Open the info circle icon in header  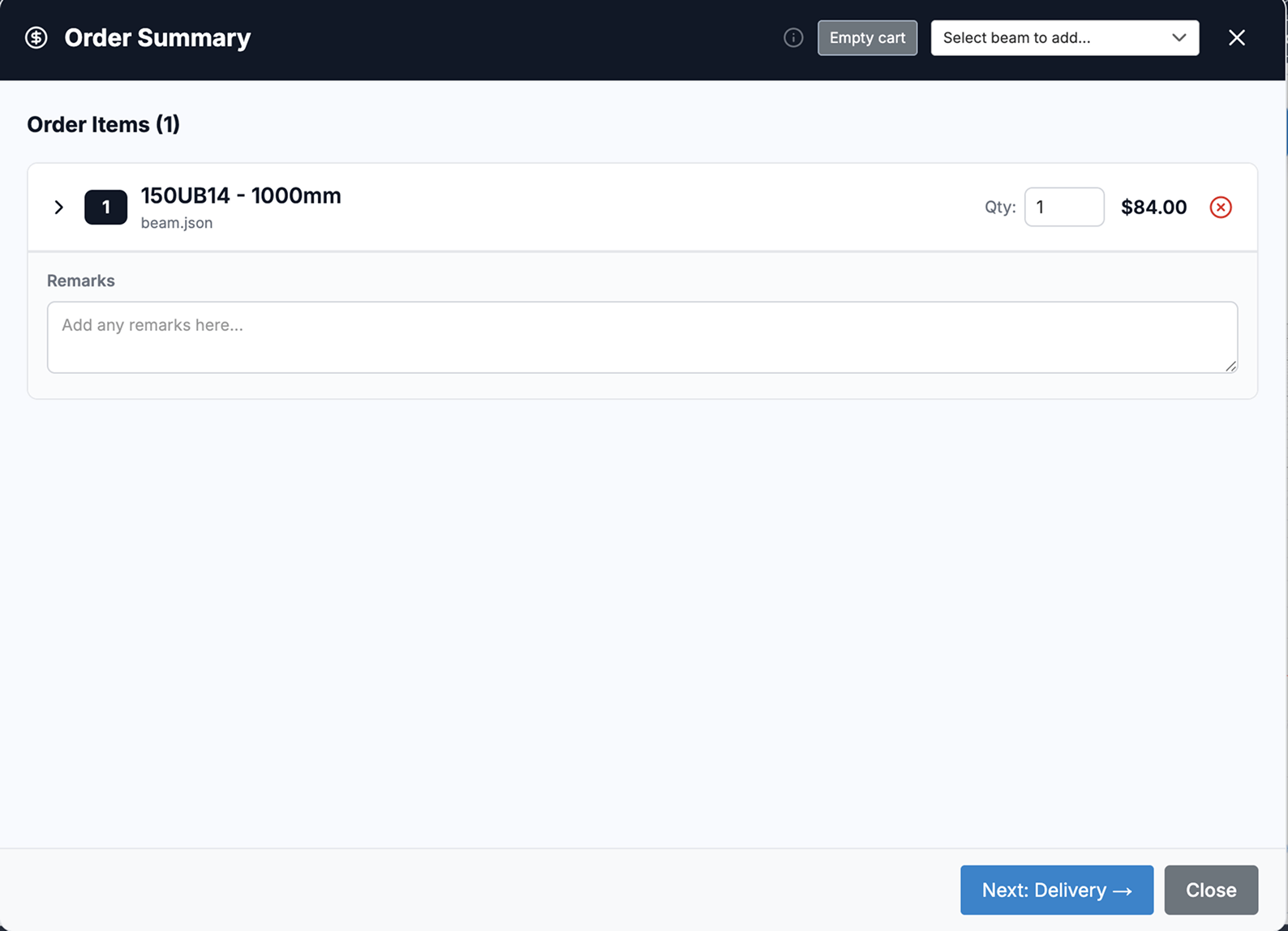(x=793, y=38)
